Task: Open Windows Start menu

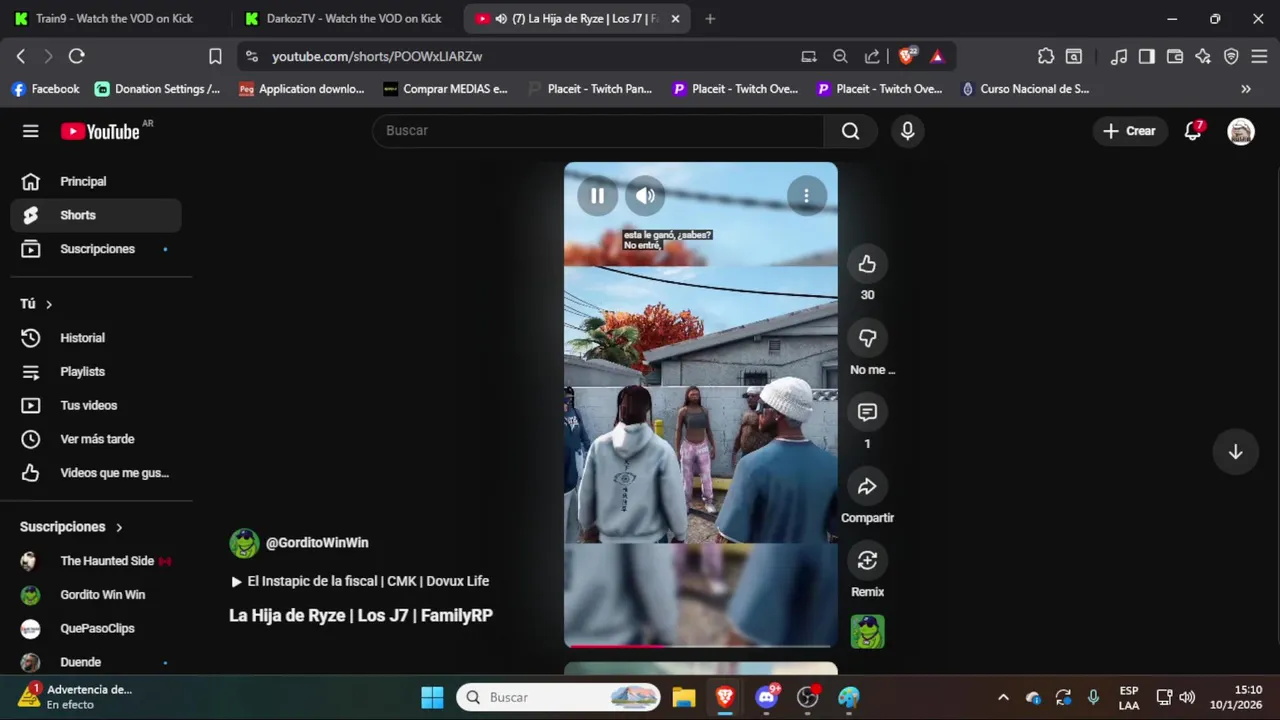Action: pyautogui.click(x=432, y=697)
